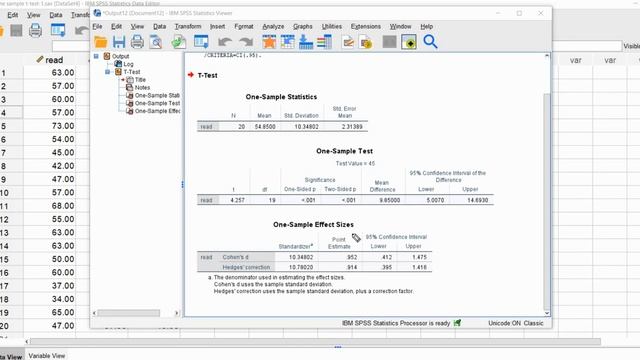This screenshot has height=360, width=640.
Task: Click the output pane vertical scrollbar
Action: point(547,202)
